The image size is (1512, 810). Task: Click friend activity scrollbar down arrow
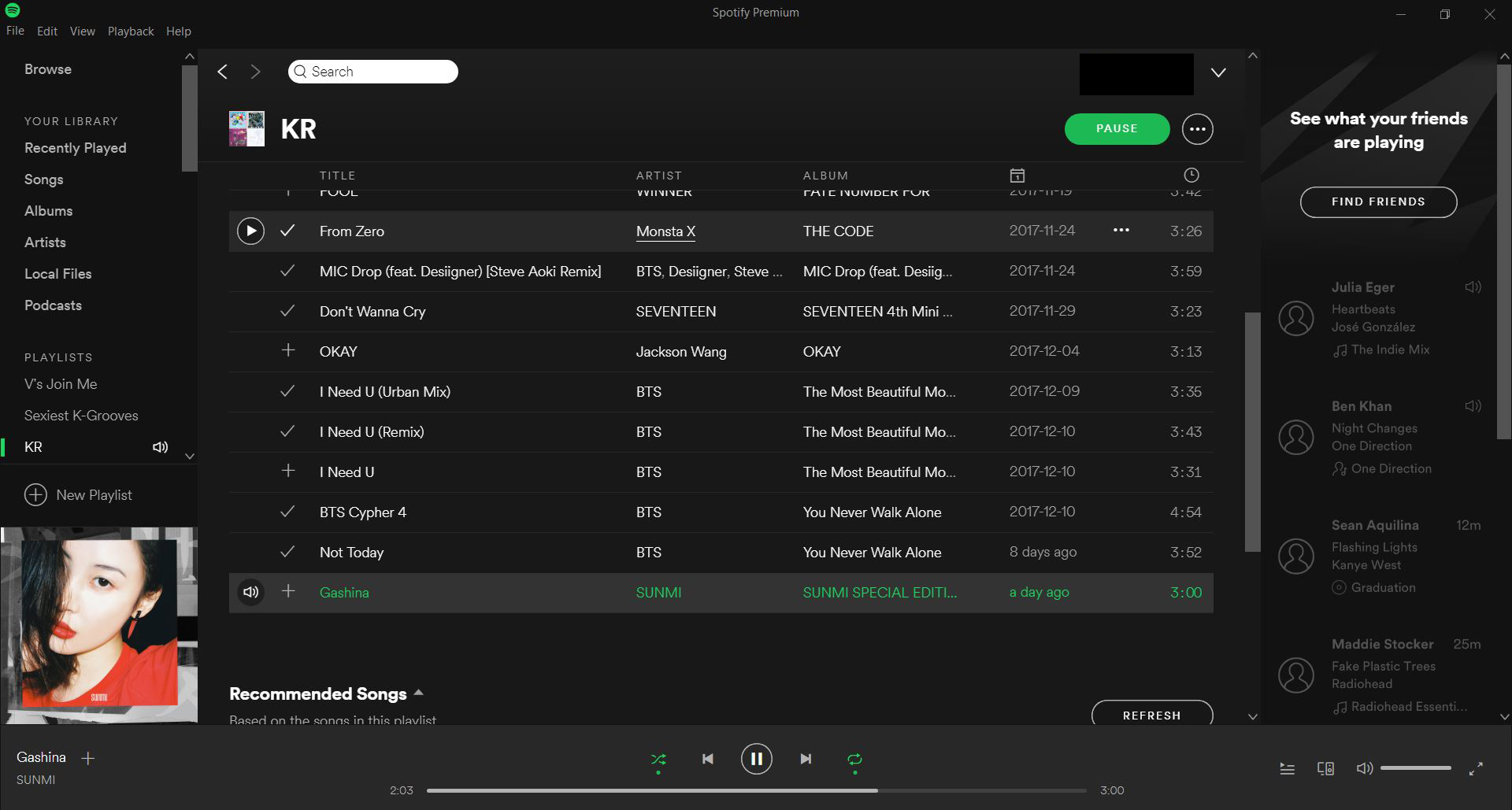[x=1504, y=716]
